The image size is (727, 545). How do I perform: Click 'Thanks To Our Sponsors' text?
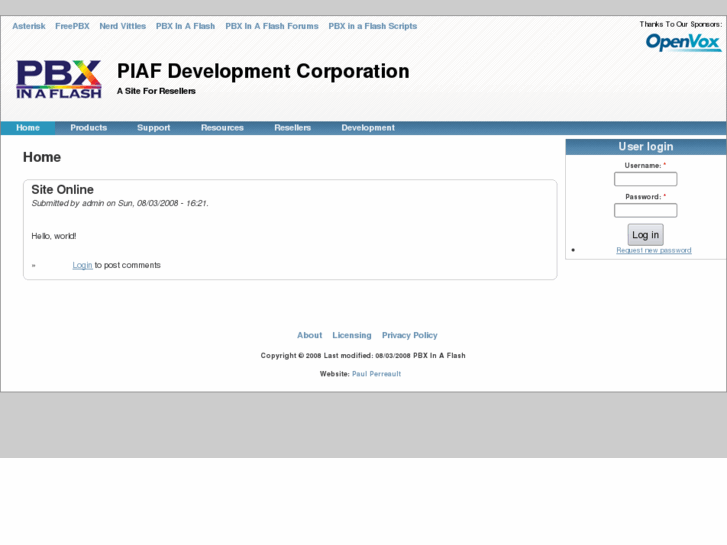pyautogui.click(x=681, y=24)
